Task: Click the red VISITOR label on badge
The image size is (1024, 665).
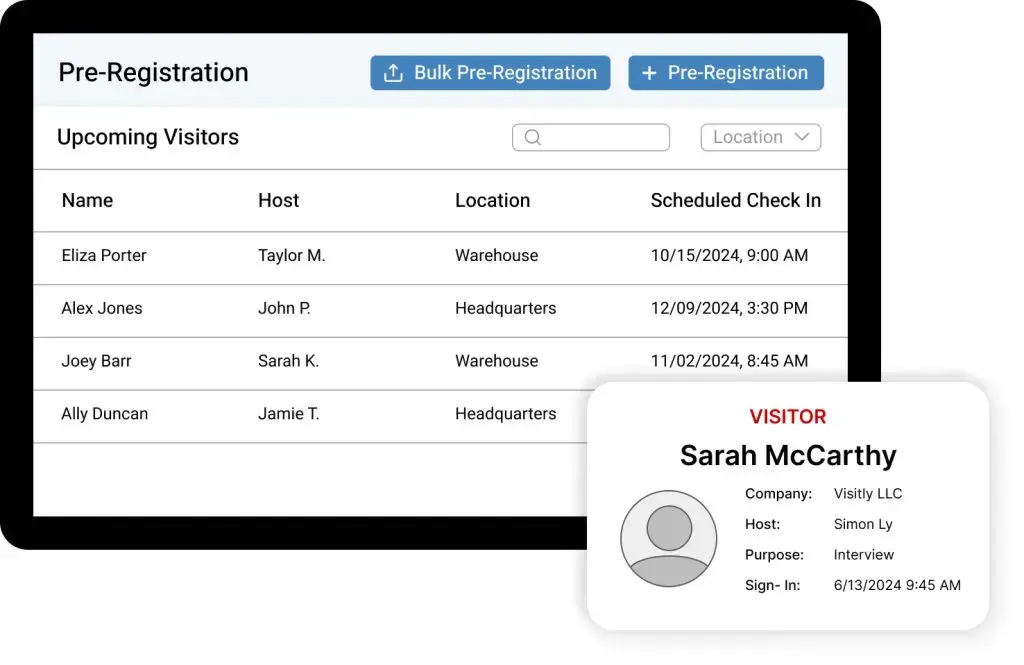Action: coord(788,417)
